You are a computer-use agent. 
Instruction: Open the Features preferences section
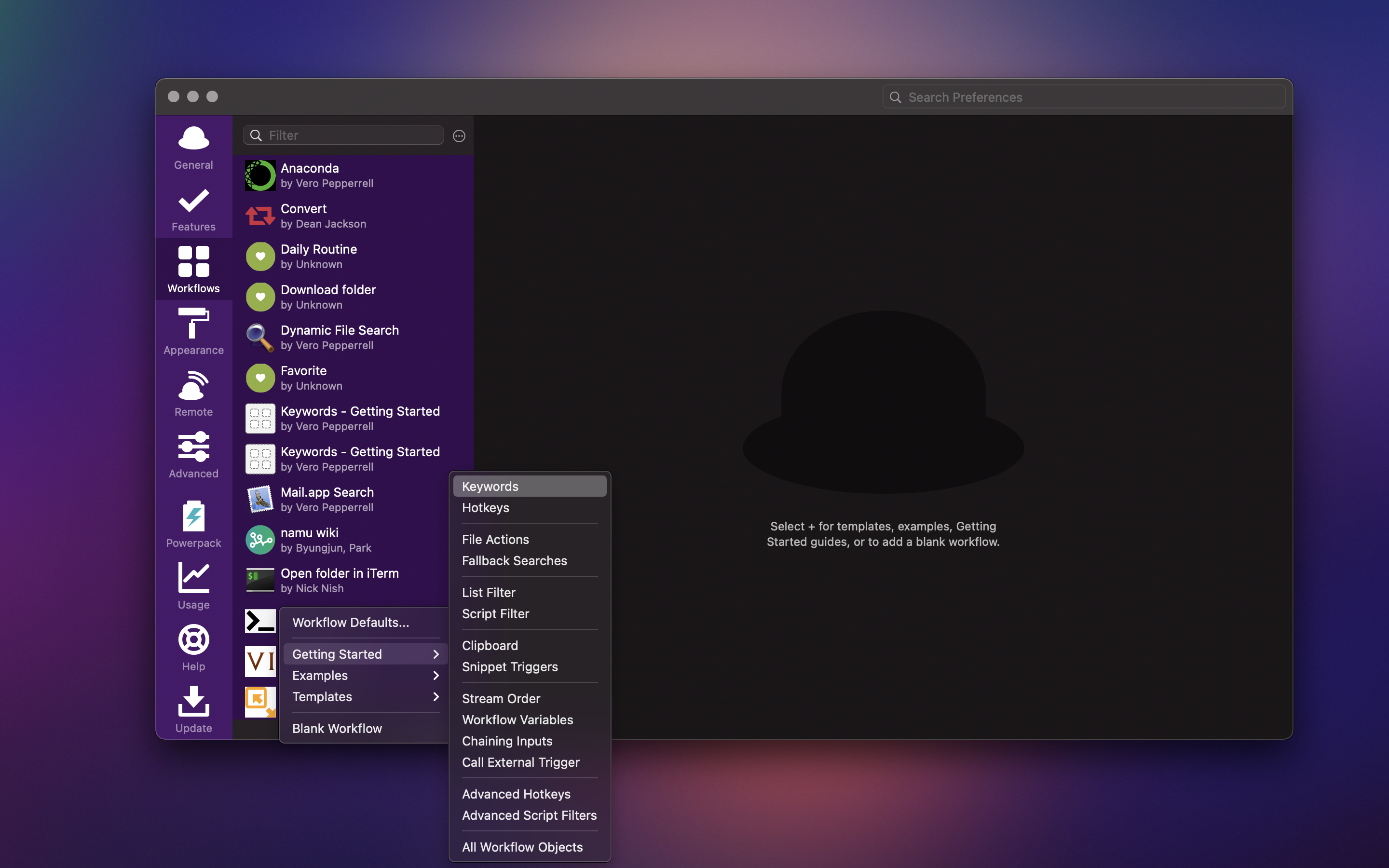tap(193, 210)
